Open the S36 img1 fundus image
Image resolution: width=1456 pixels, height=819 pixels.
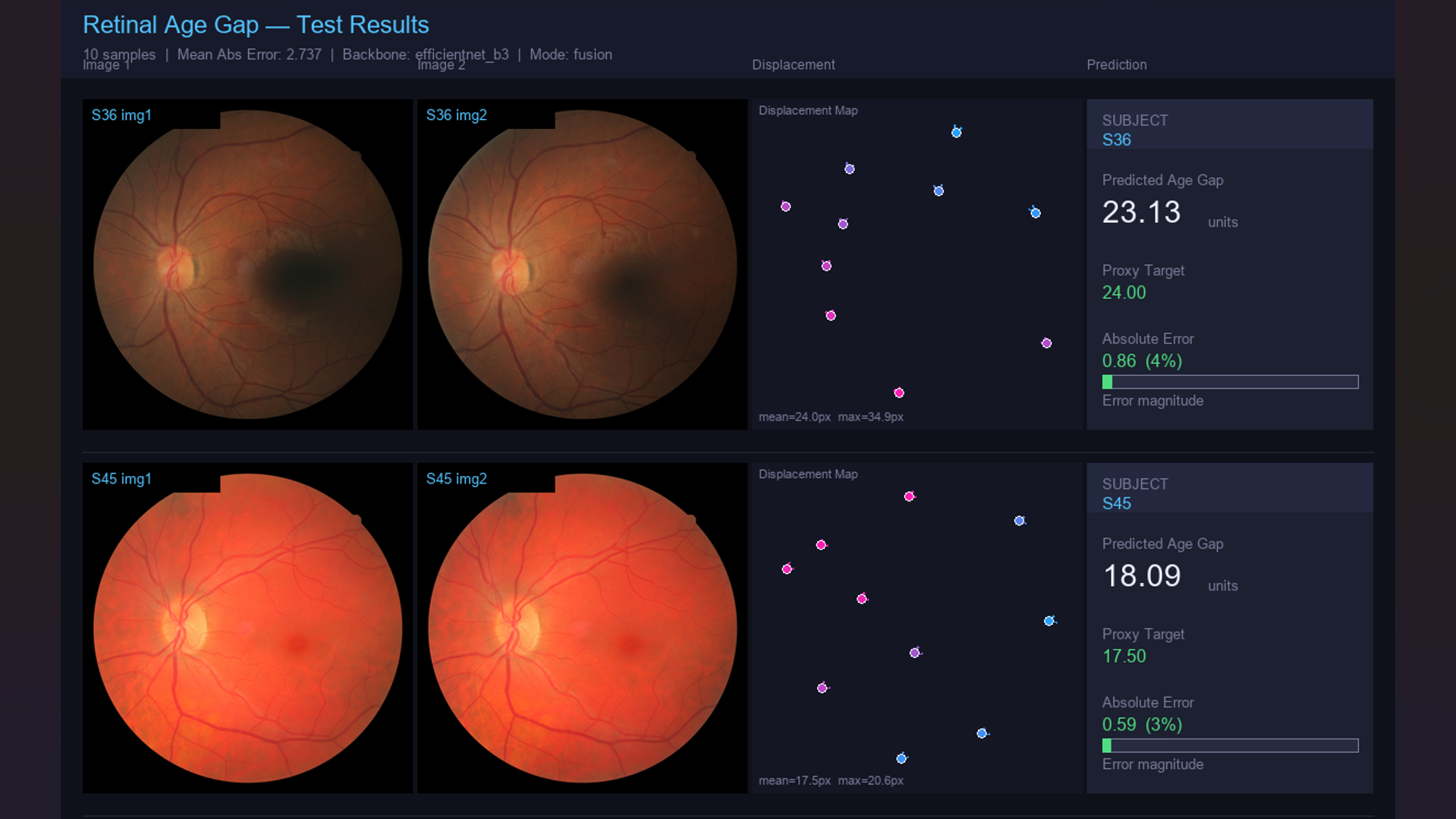[x=247, y=264]
